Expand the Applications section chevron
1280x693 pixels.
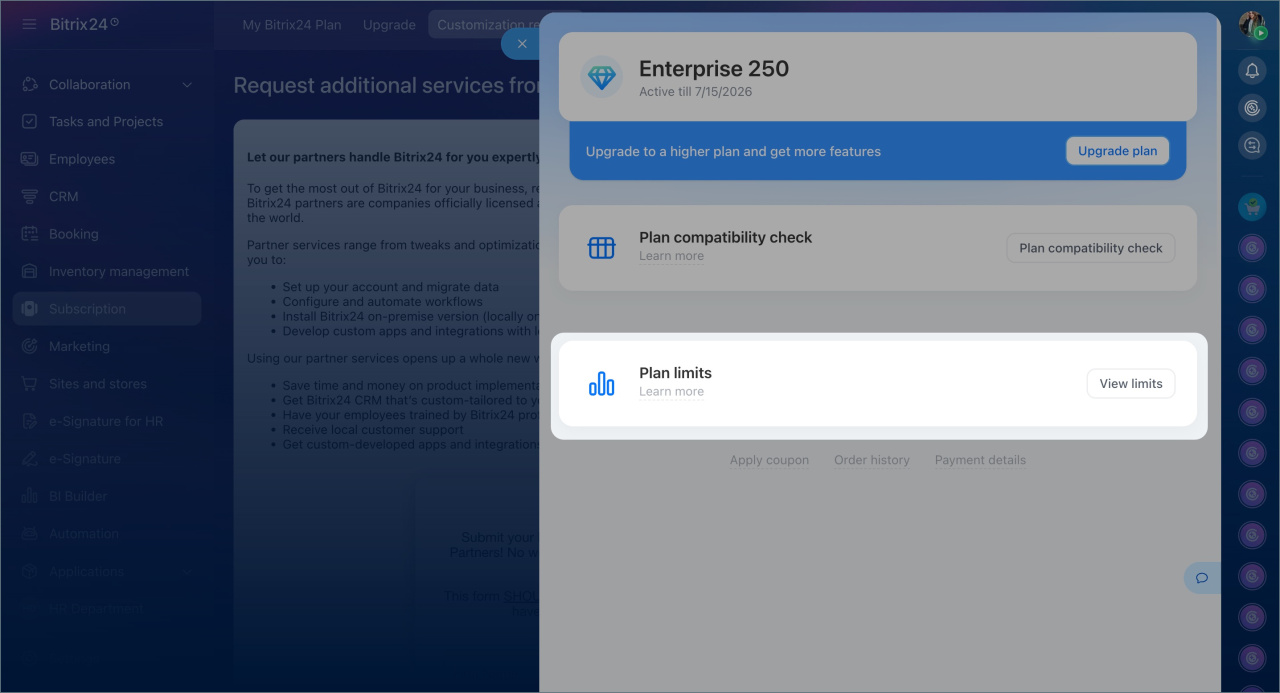pyautogui.click(x=187, y=572)
